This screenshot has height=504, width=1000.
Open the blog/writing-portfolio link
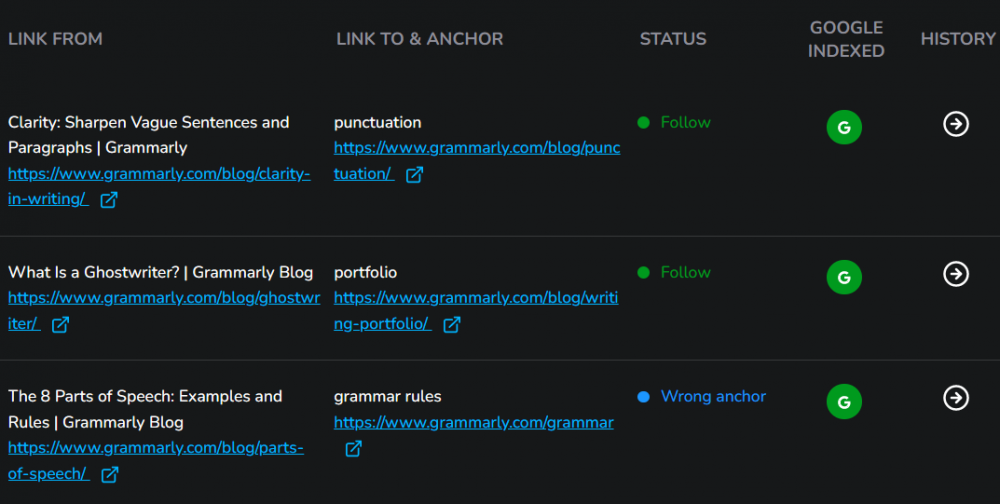tap(476, 311)
